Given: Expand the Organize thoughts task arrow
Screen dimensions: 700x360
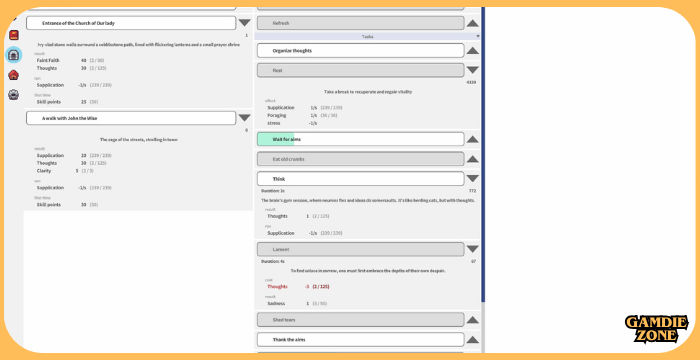Looking at the screenshot, I should pyautogui.click(x=472, y=50).
